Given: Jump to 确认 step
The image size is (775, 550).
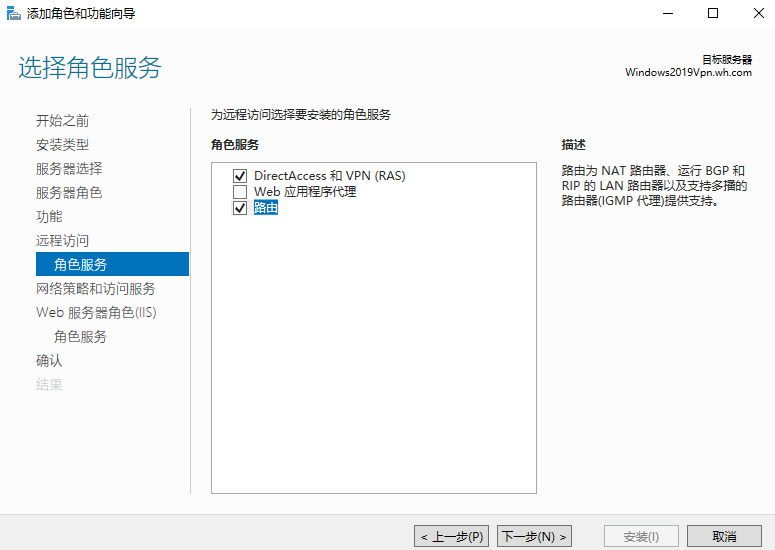Looking at the screenshot, I should (x=49, y=361).
